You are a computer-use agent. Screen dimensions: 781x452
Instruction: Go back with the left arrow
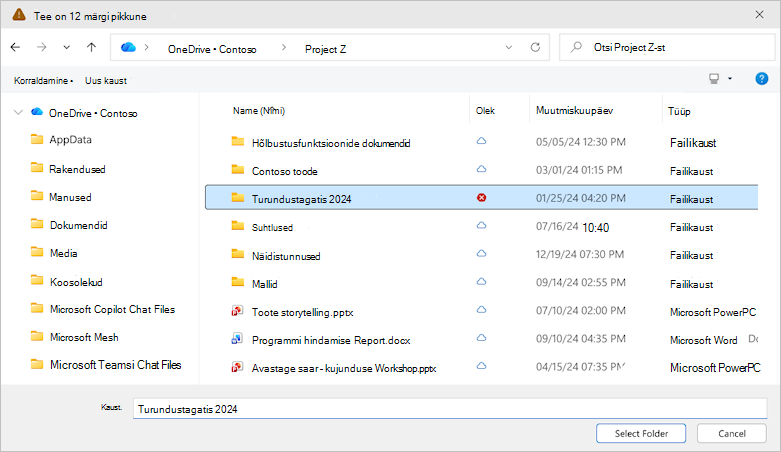pyautogui.click(x=15, y=47)
